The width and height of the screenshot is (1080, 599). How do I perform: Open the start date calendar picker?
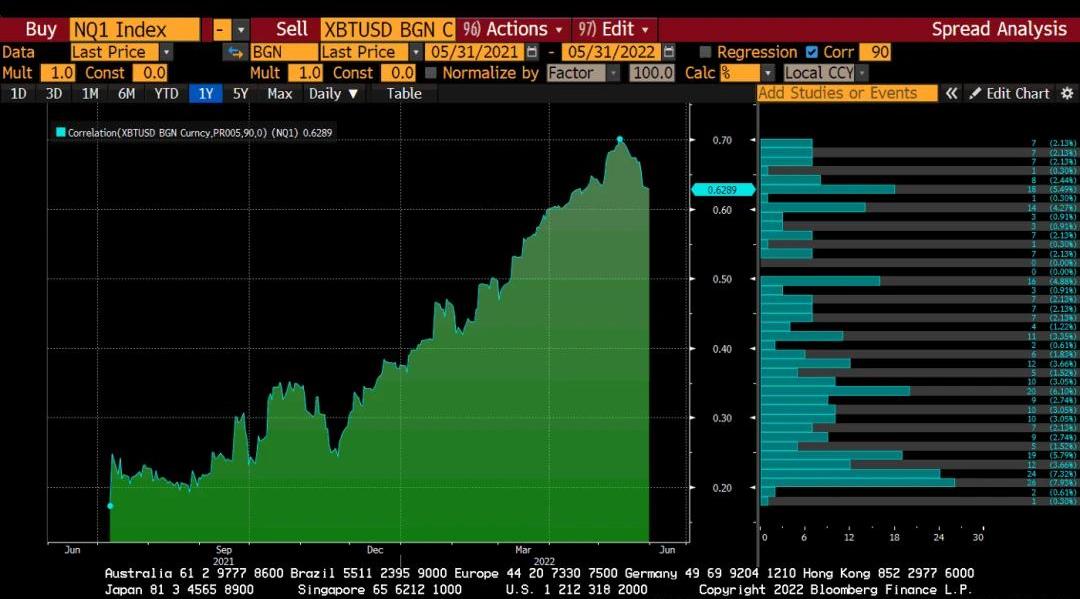pyautogui.click(x=532, y=52)
